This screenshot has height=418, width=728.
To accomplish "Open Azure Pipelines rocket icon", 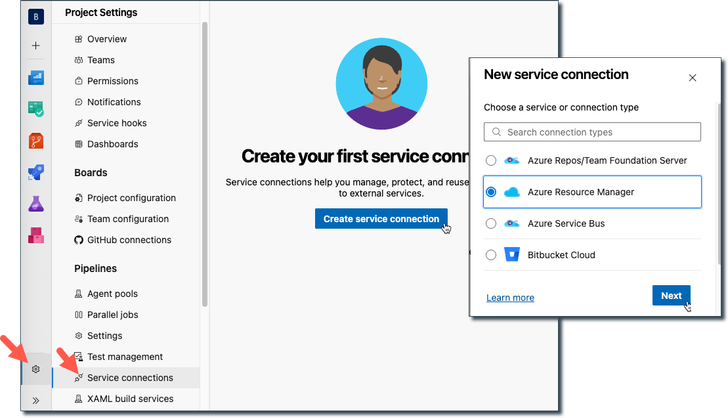I will (x=36, y=173).
